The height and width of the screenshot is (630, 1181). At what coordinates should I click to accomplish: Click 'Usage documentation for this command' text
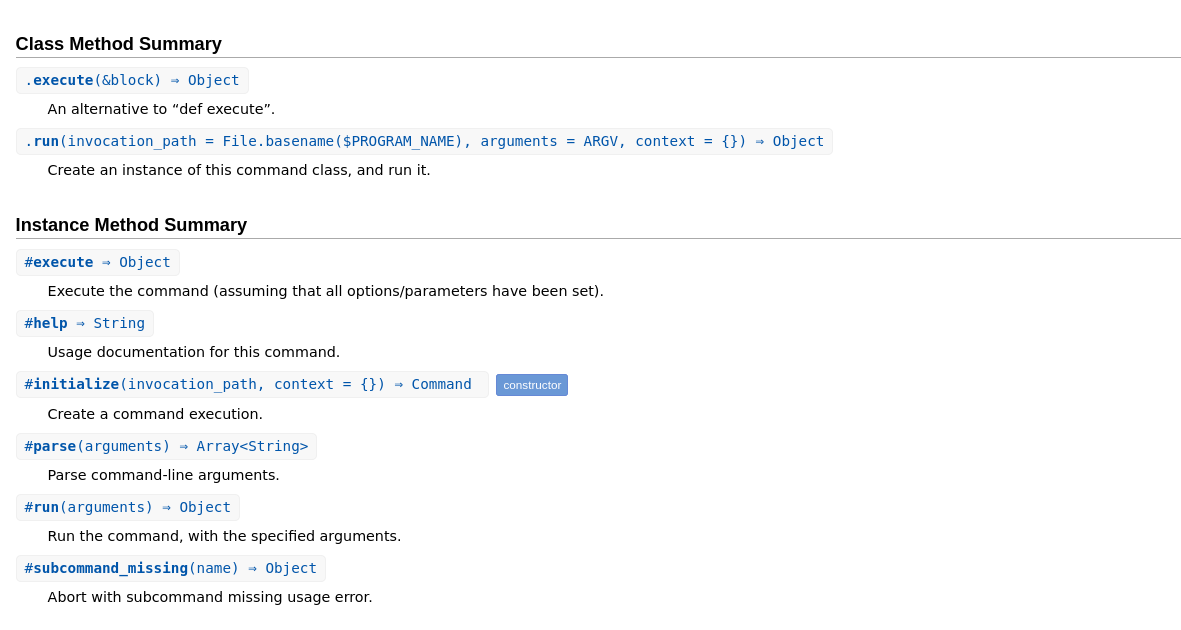(x=194, y=352)
